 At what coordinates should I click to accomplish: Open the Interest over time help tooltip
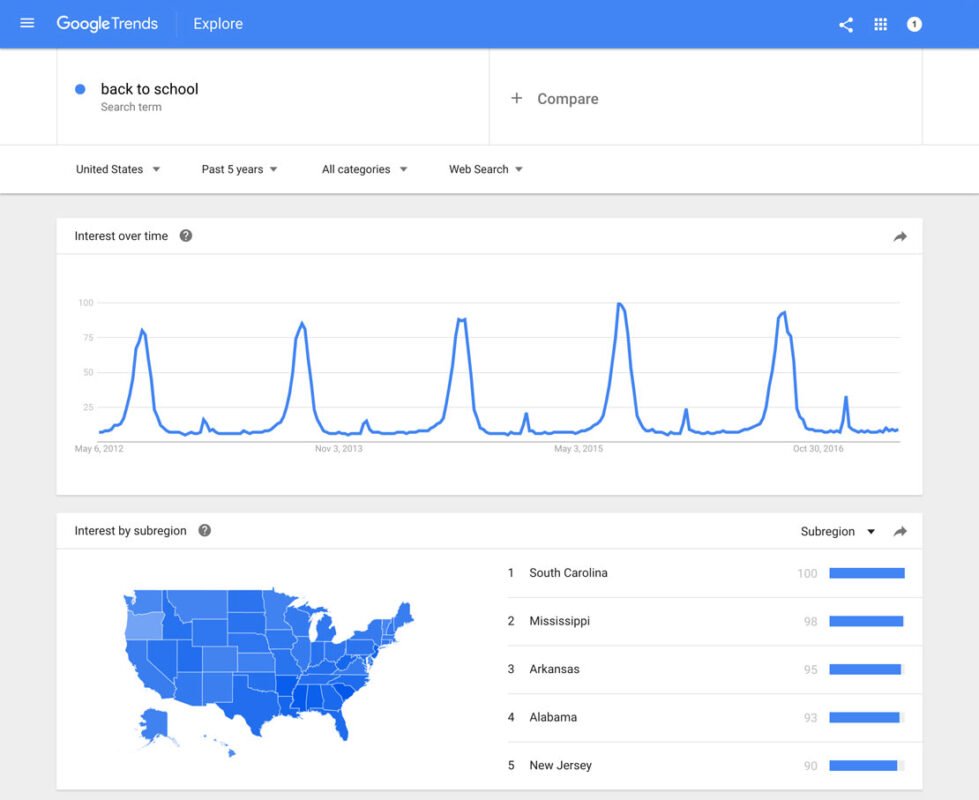click(x=186, y=235)
